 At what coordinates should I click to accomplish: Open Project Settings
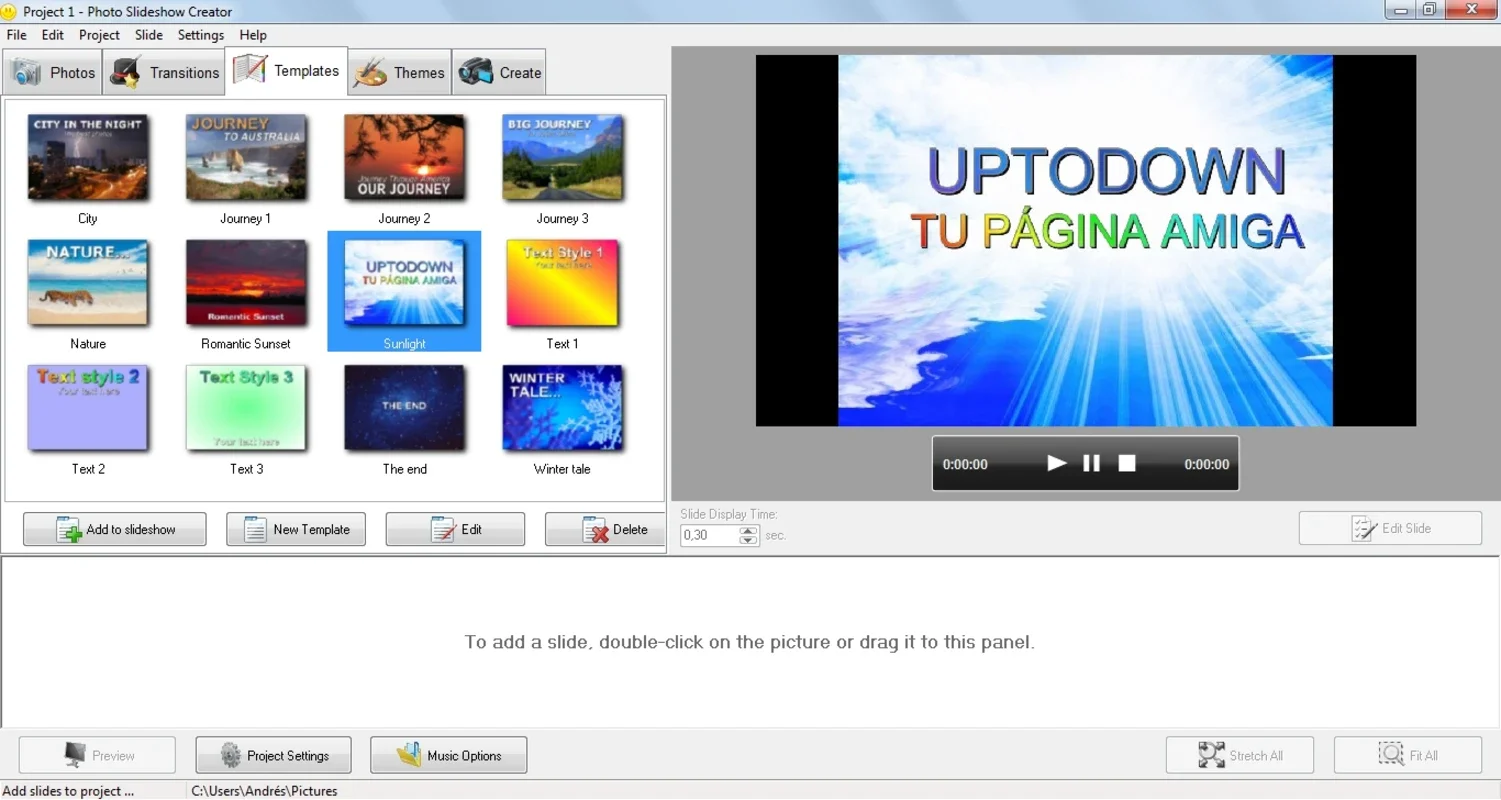[274, 755]
